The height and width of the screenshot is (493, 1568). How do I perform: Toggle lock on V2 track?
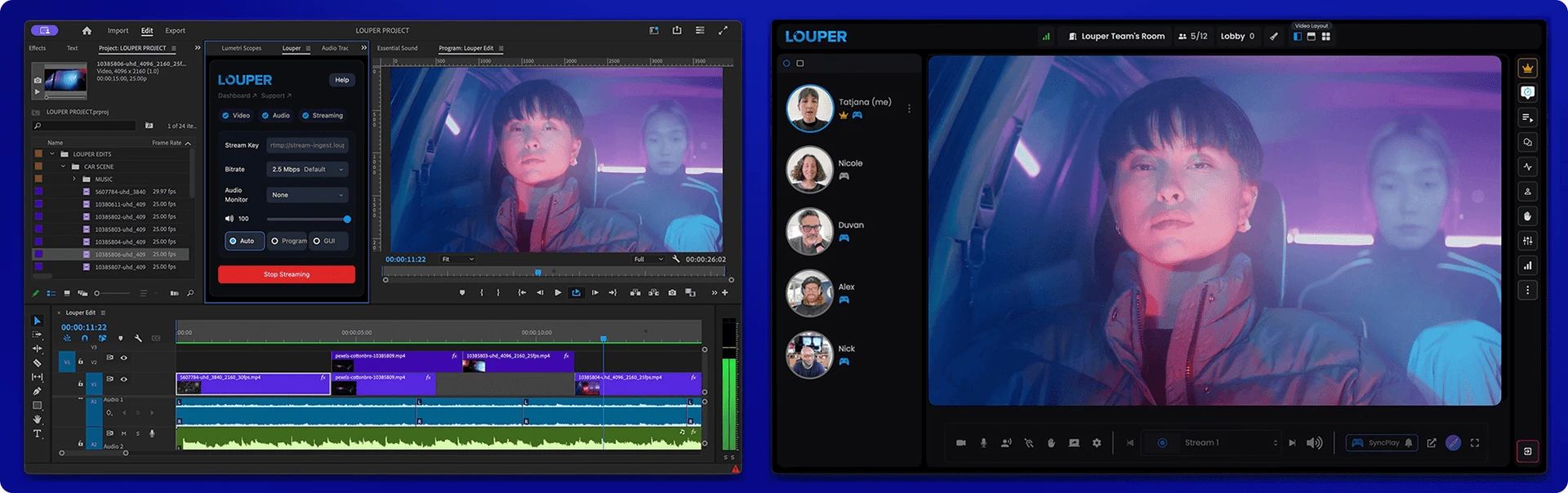(81, 362)
